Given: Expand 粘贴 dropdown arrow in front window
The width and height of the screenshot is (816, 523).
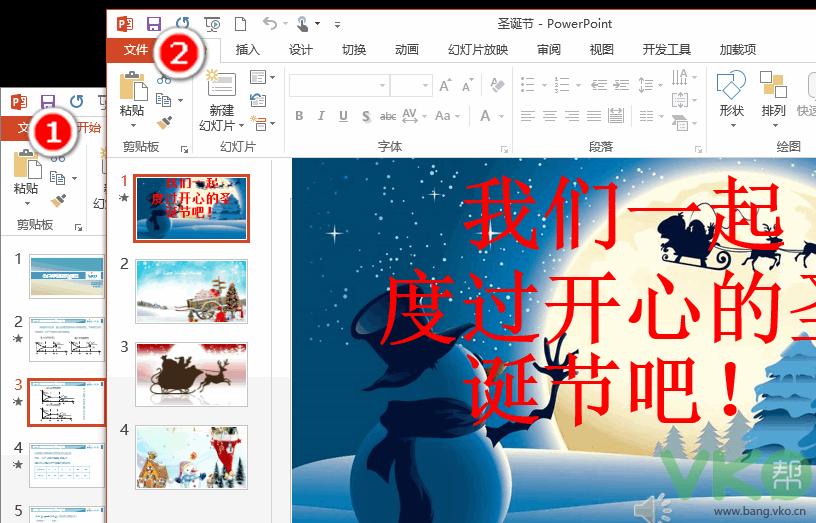Looking at the screenshot, I should tap(133, 125).
